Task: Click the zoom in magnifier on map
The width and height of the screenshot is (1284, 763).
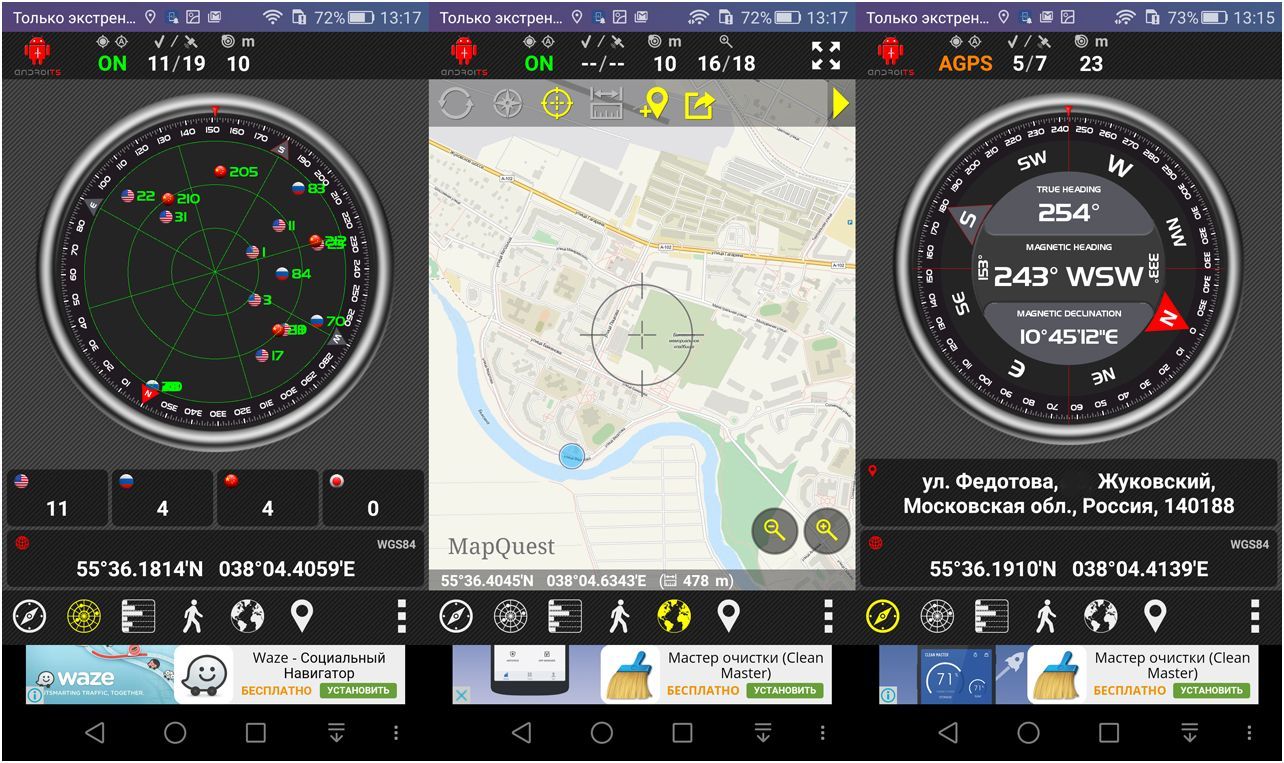Action: click(826, 530)
